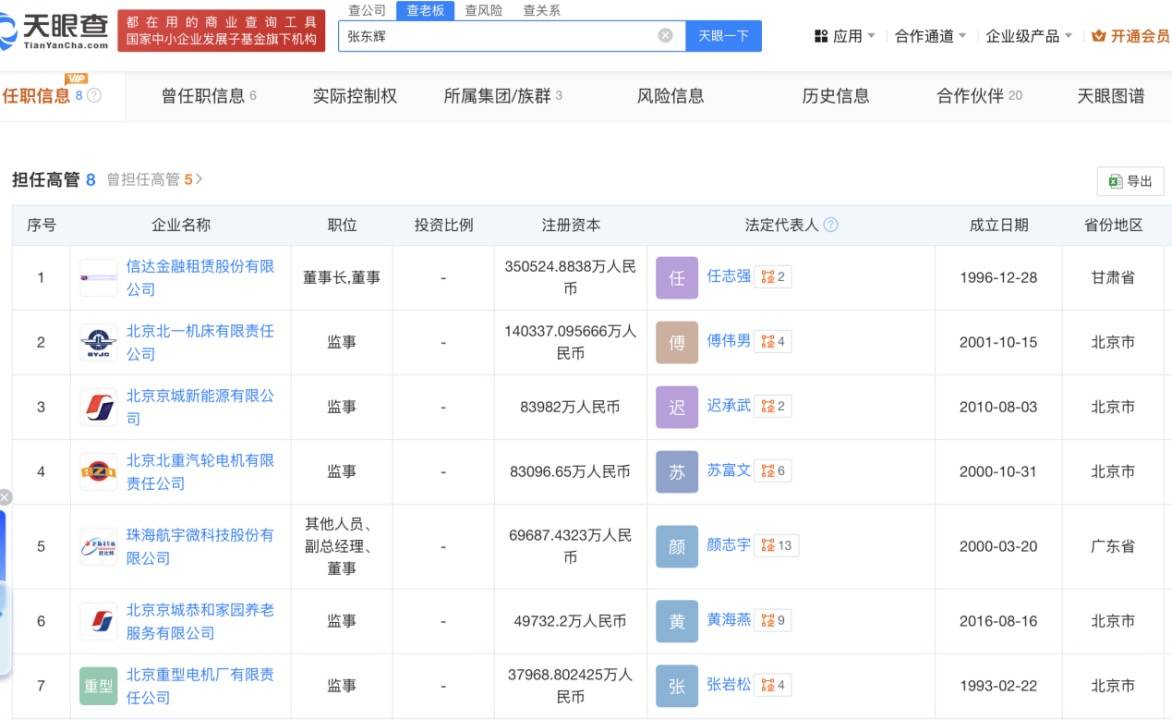Open the 信达金融租赁 company logo
Viewport: 1172px width, 720px height.
click(98, 278)
